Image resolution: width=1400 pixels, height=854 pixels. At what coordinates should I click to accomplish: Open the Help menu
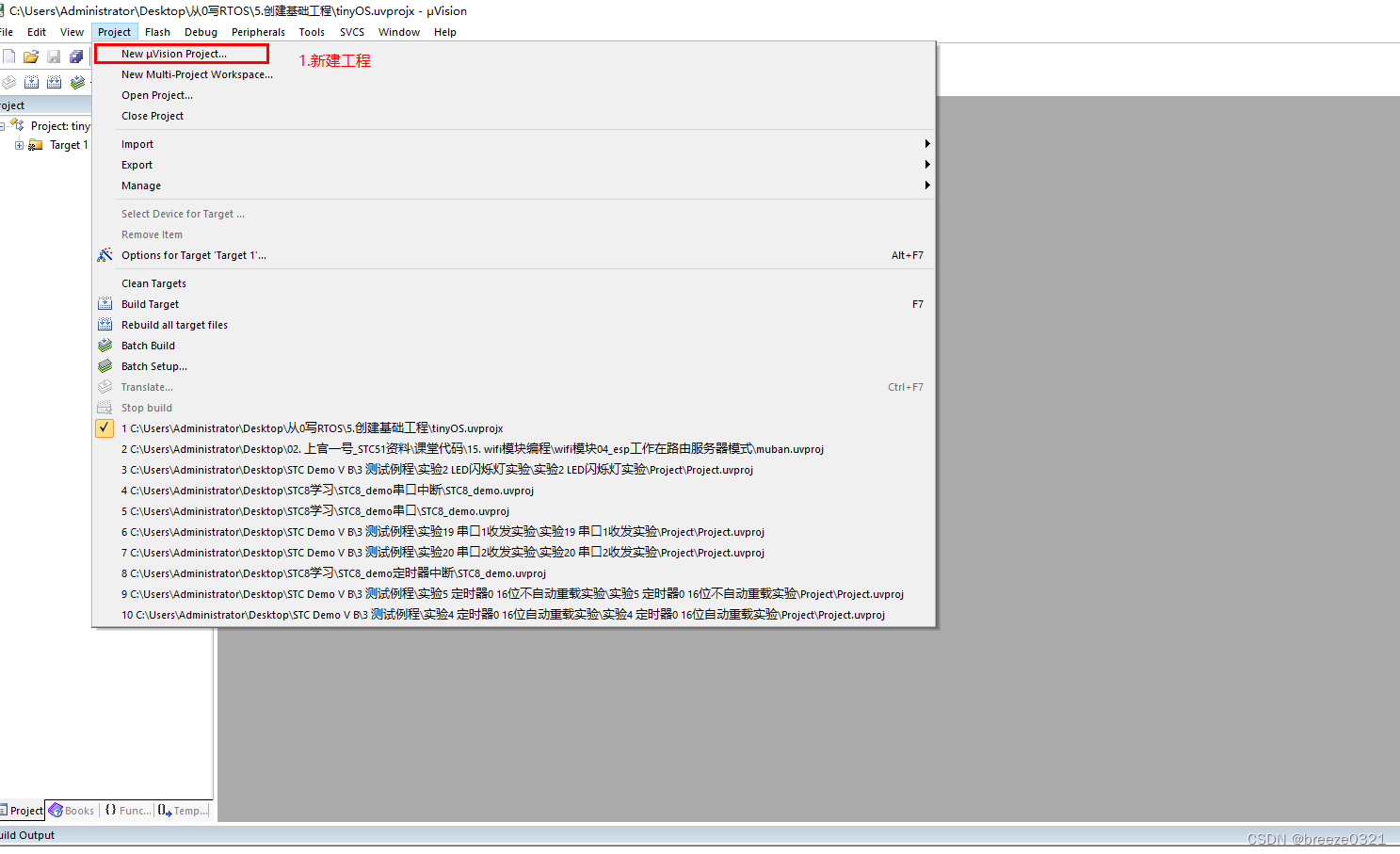tap(445, 32)
